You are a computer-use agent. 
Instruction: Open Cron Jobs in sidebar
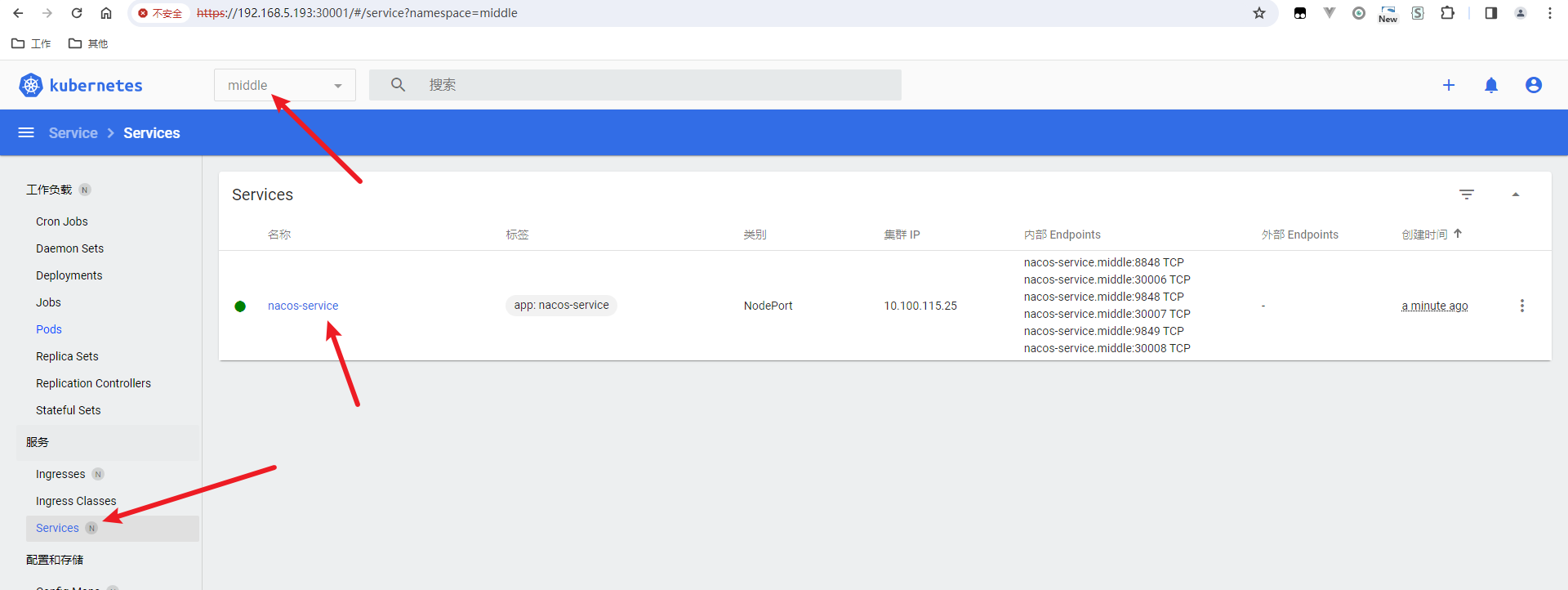tap(62, 221)
